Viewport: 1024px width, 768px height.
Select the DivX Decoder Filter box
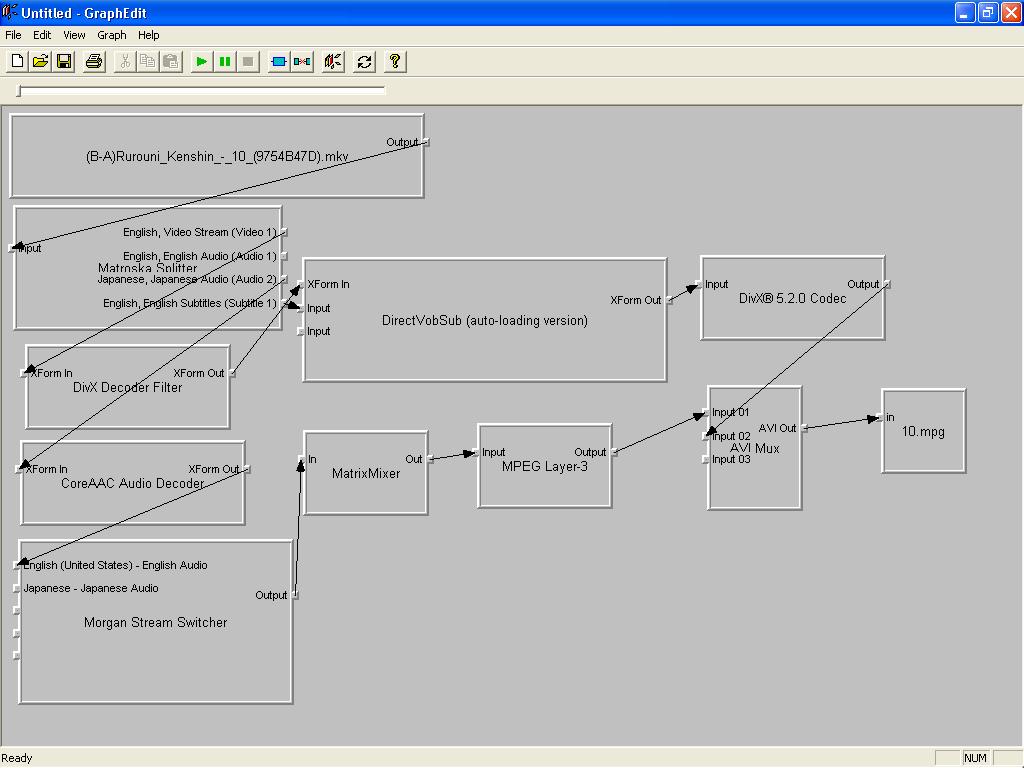point(127,387)
